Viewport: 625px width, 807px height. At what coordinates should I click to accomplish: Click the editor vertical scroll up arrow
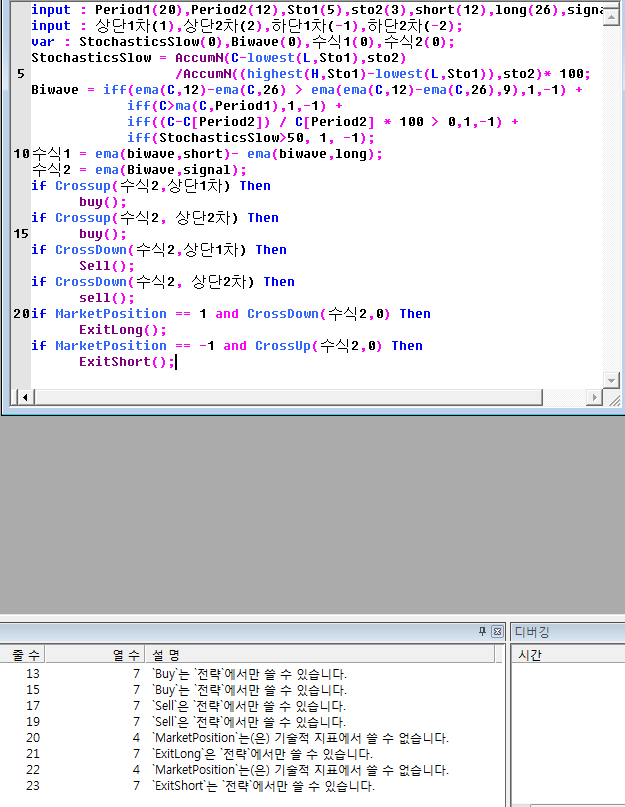click(x=611, y=17)
